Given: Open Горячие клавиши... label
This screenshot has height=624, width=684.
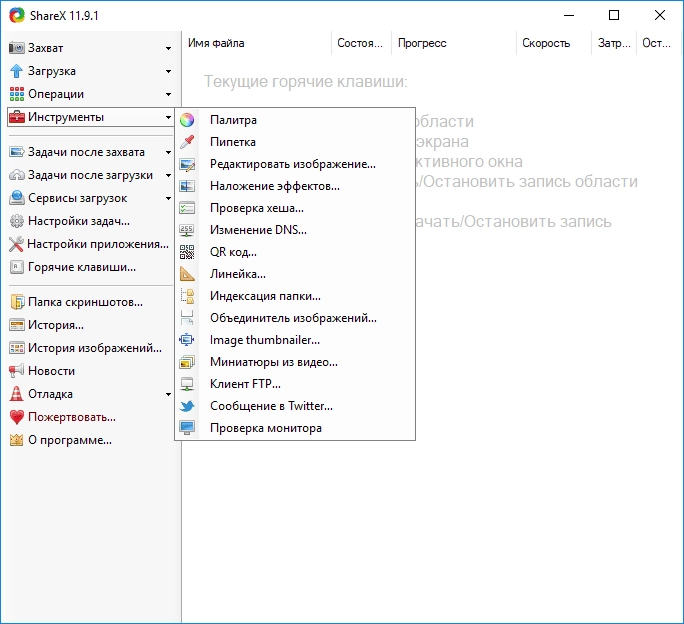Looking at the screenshot, I should [x=82, y=267].
